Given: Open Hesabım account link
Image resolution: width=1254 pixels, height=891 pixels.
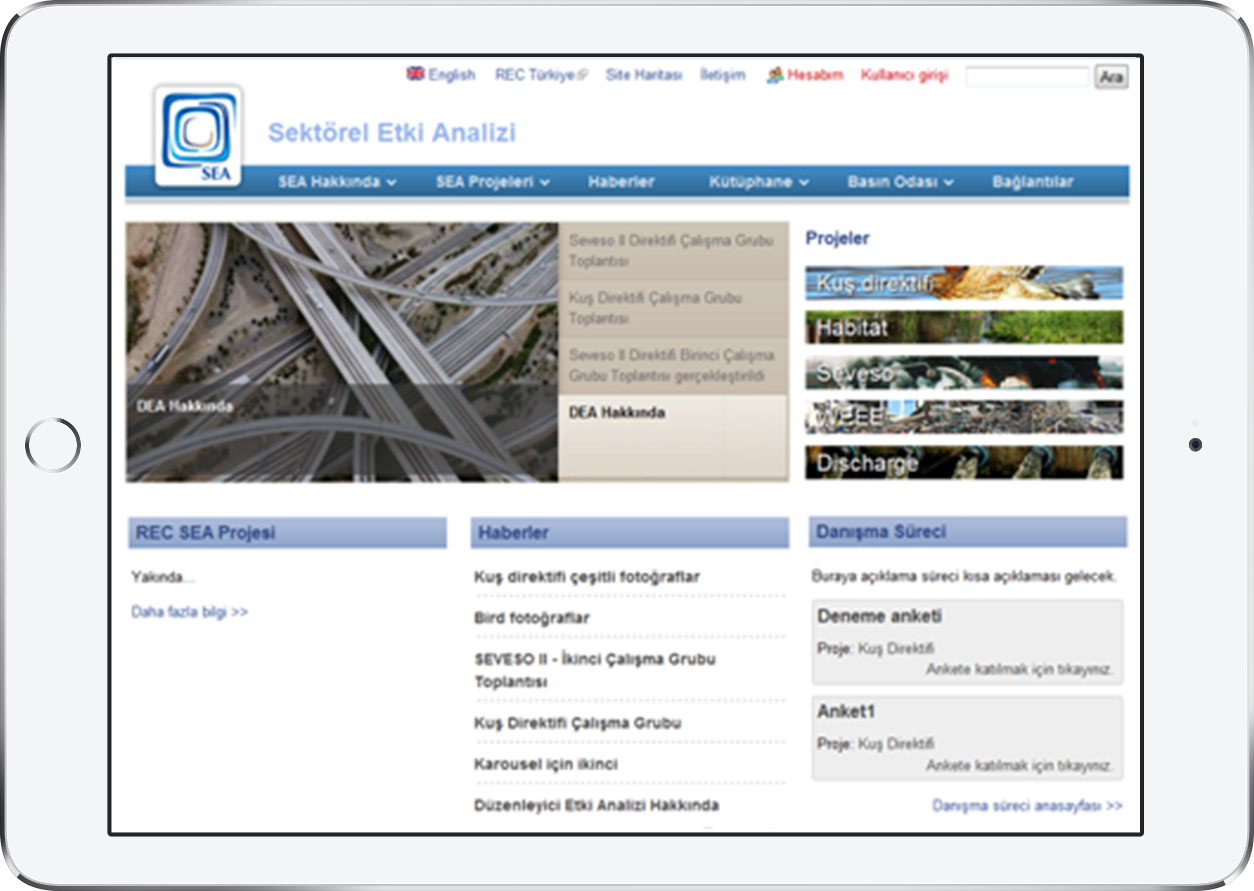Looking at the screenshot, I should 815,75.
